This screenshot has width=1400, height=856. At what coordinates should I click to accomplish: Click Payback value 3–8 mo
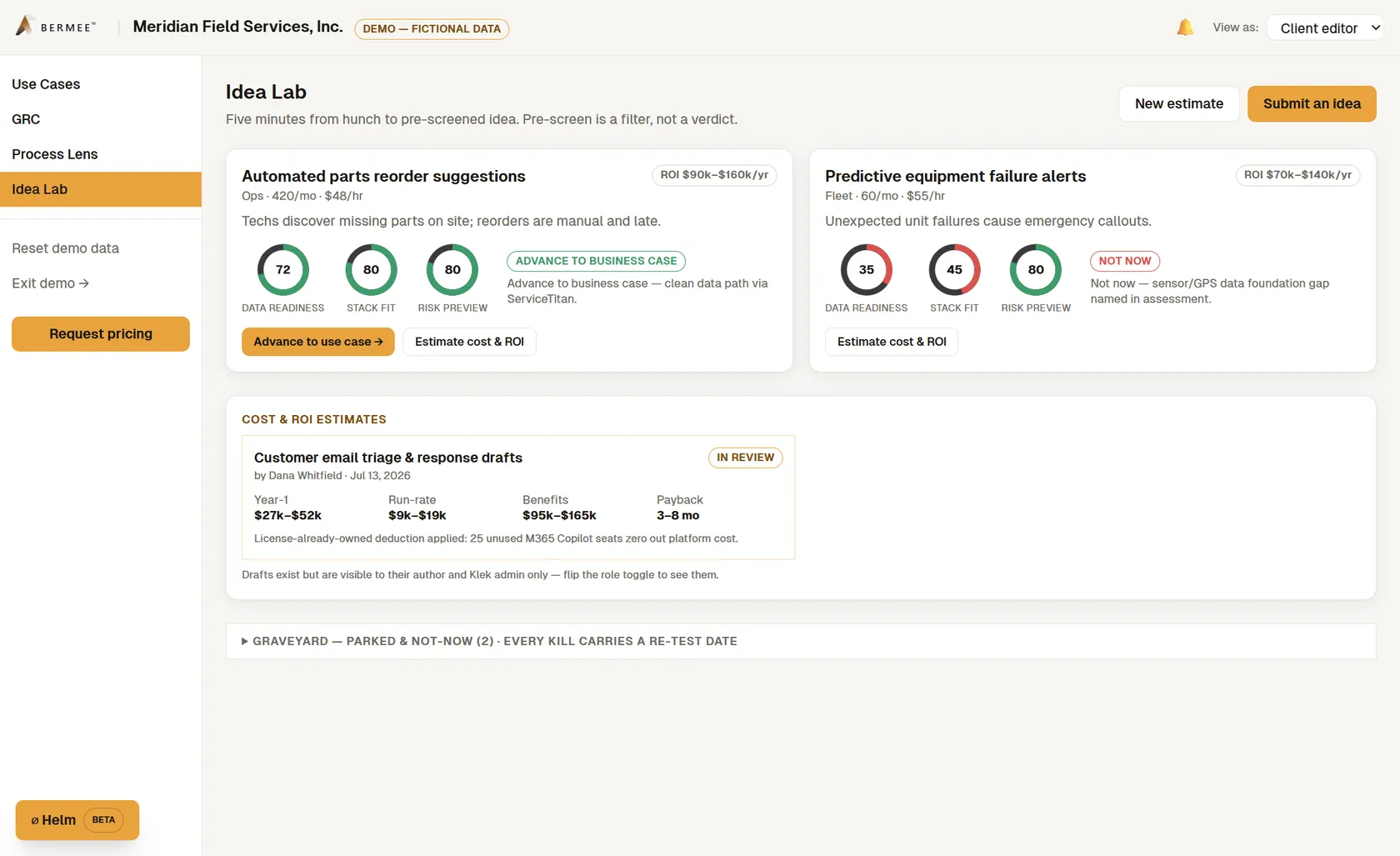[677, 515]
